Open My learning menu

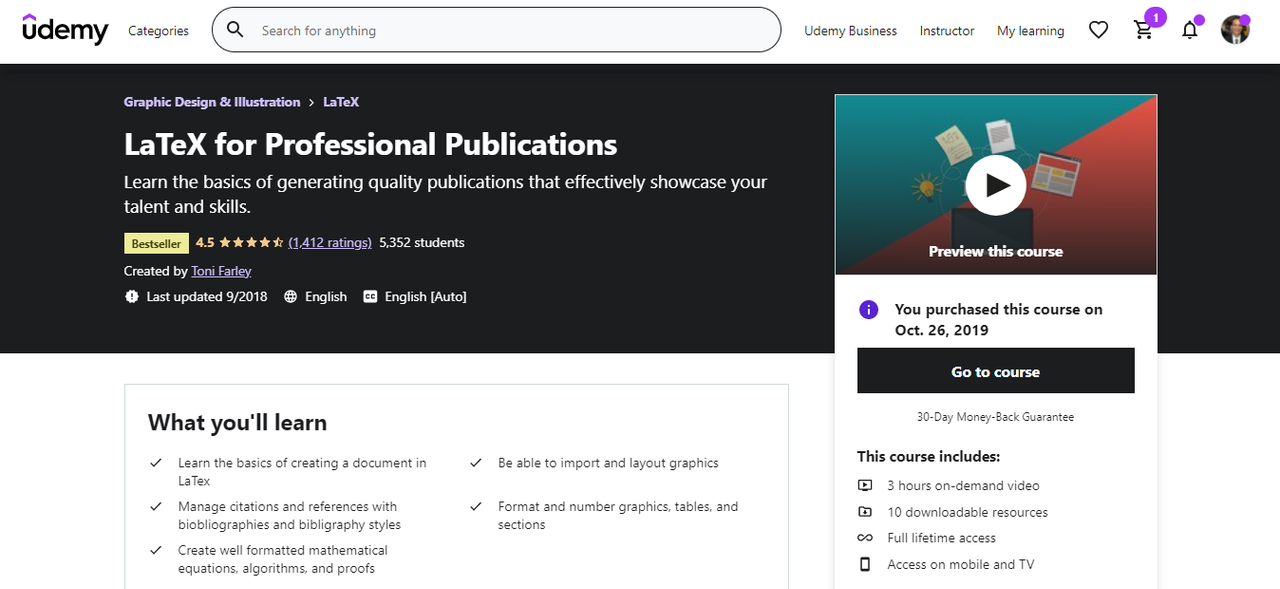click(1030, 31)
